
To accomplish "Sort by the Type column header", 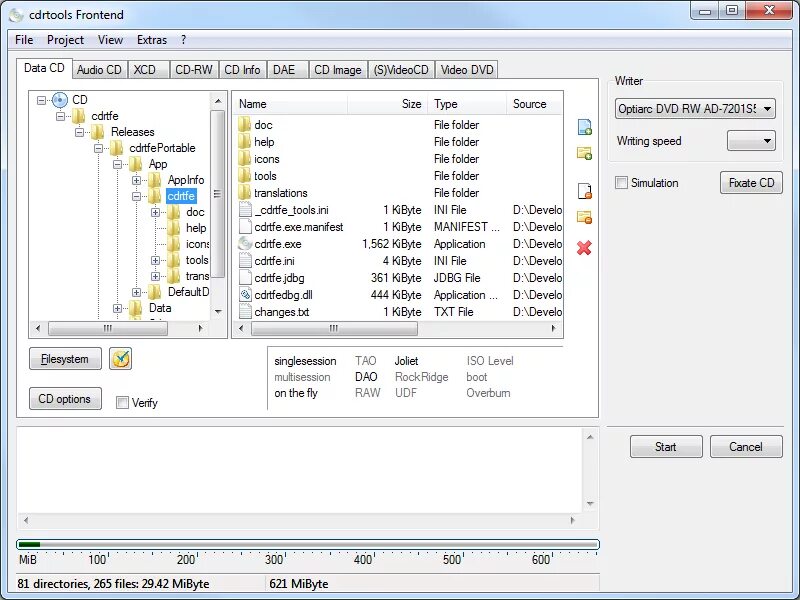I will coord(467,104).
